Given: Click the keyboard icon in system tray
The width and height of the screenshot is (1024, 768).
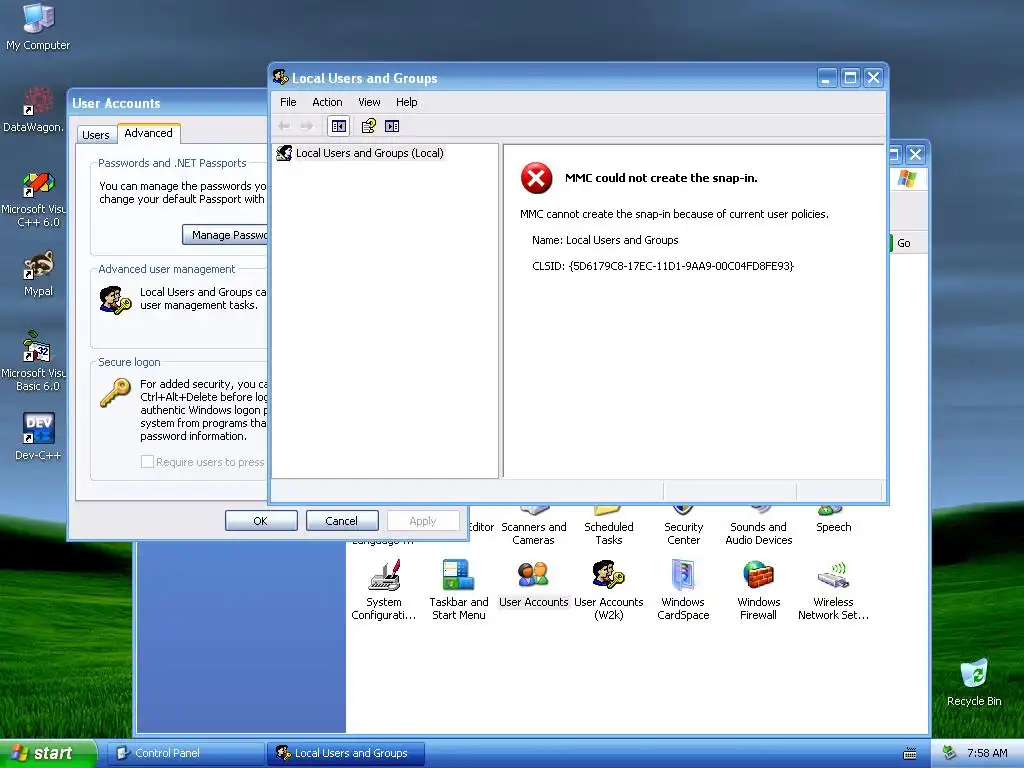Looking at the screenshot, I should coord(910,754).
